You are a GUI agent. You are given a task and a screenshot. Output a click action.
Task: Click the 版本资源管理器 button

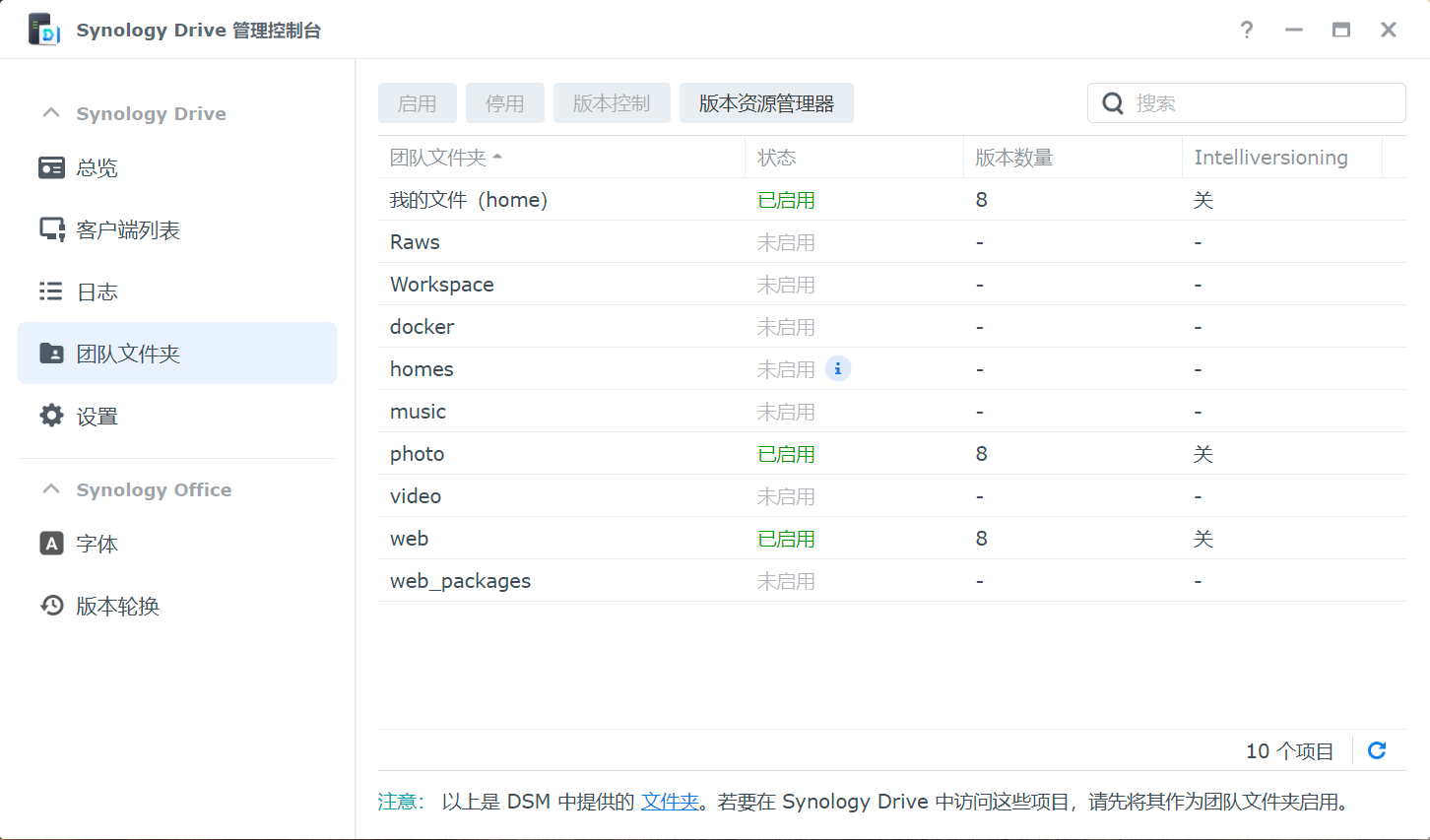[x=766, y=103]
